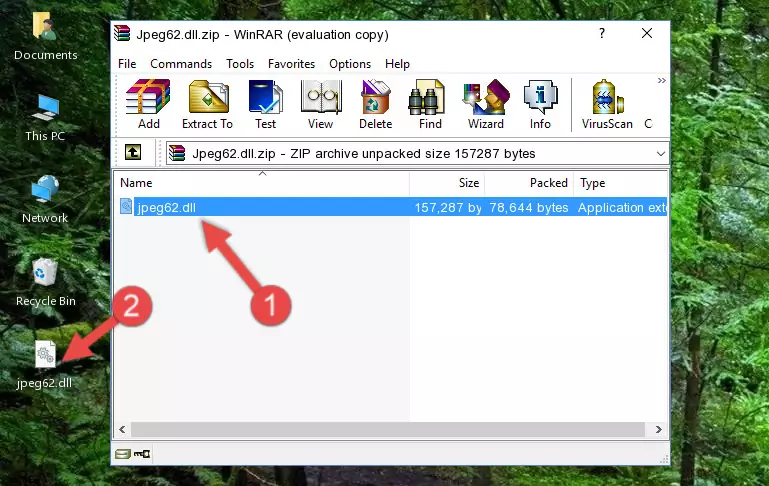Go up one folder level
The height and width of the screenshot is (486, 769).
133,153
